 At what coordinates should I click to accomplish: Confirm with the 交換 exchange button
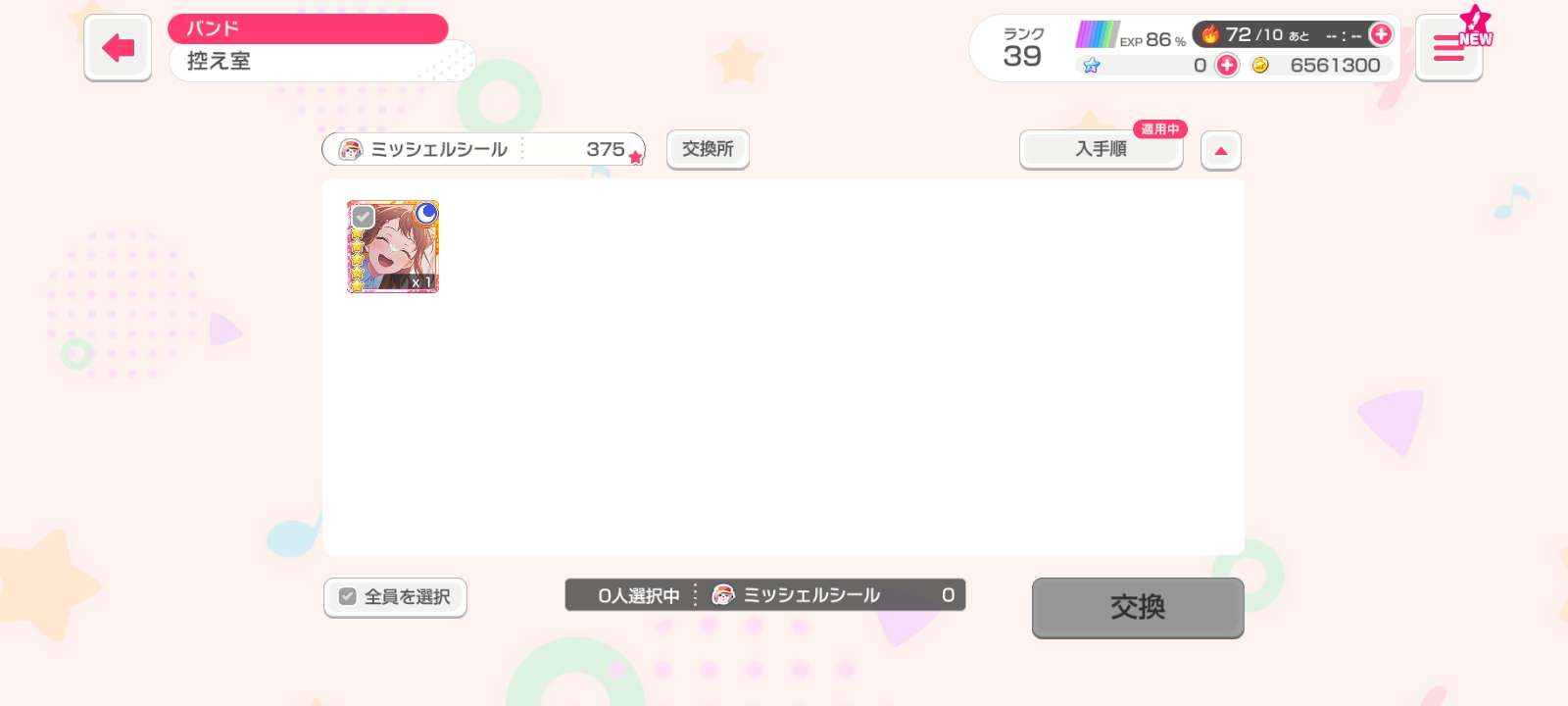(1138, 607)
